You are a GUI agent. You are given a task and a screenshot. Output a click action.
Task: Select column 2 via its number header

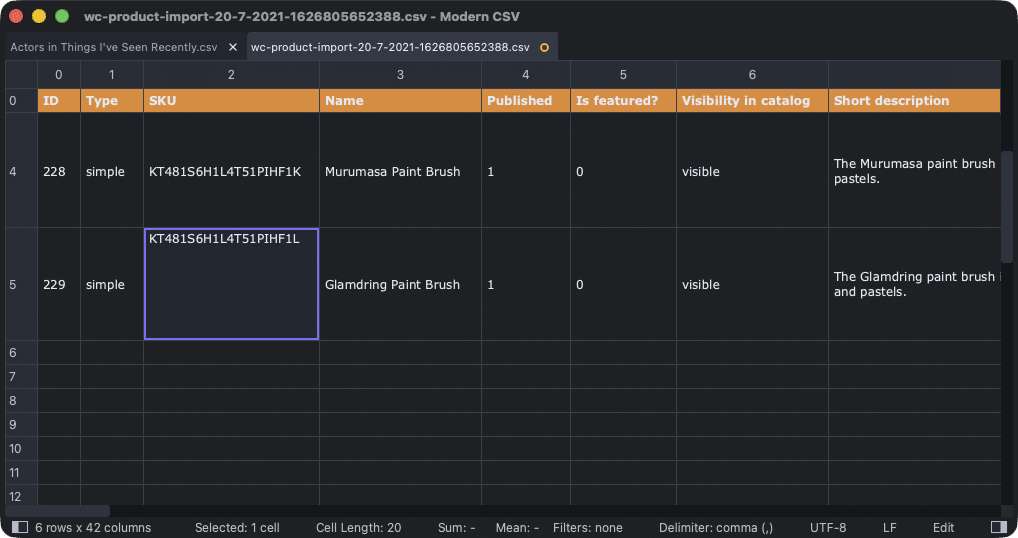pyautogui.click(x=231, y=75)
